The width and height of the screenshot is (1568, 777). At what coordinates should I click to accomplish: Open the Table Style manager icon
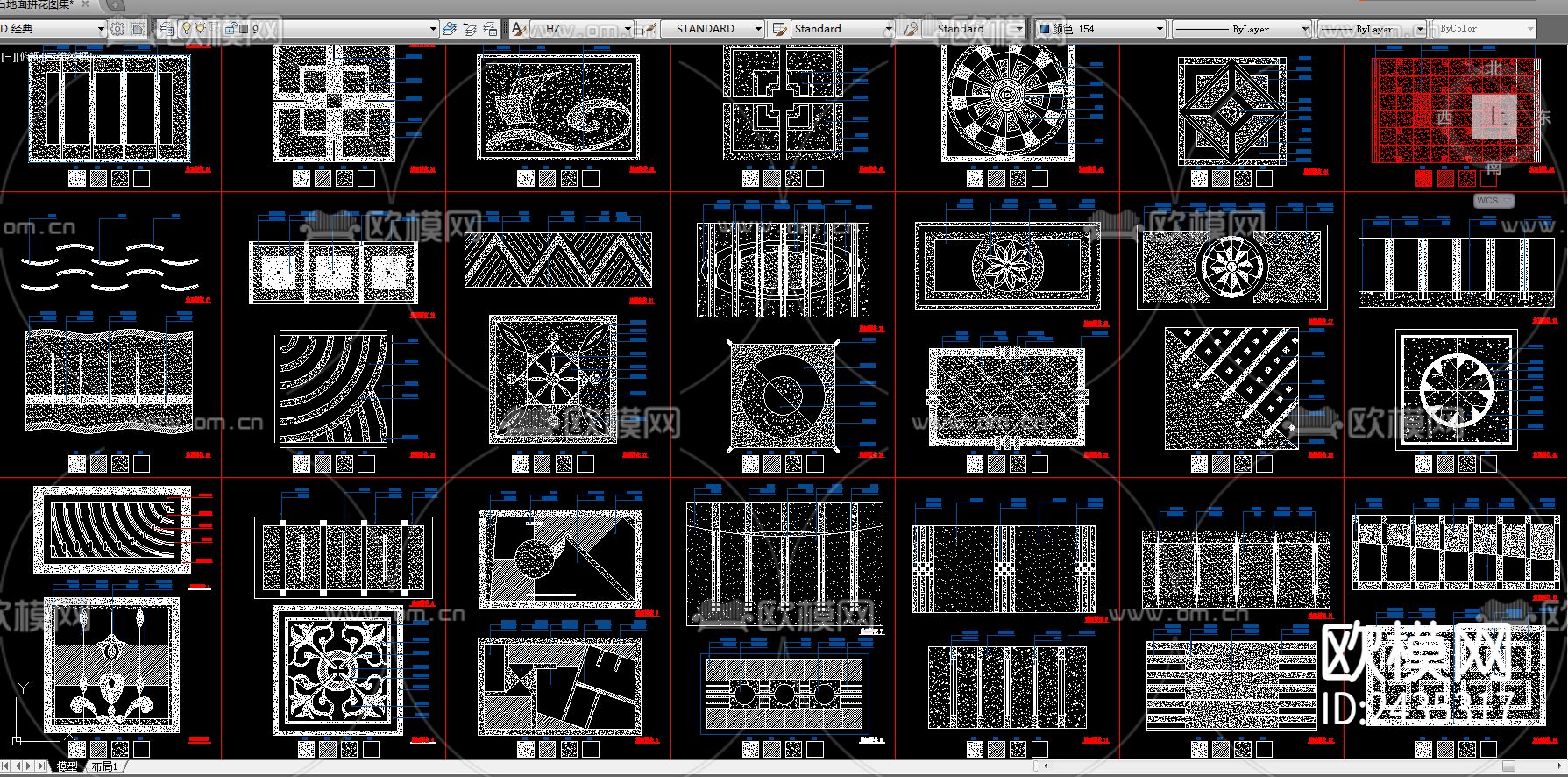tap(778, 29)
